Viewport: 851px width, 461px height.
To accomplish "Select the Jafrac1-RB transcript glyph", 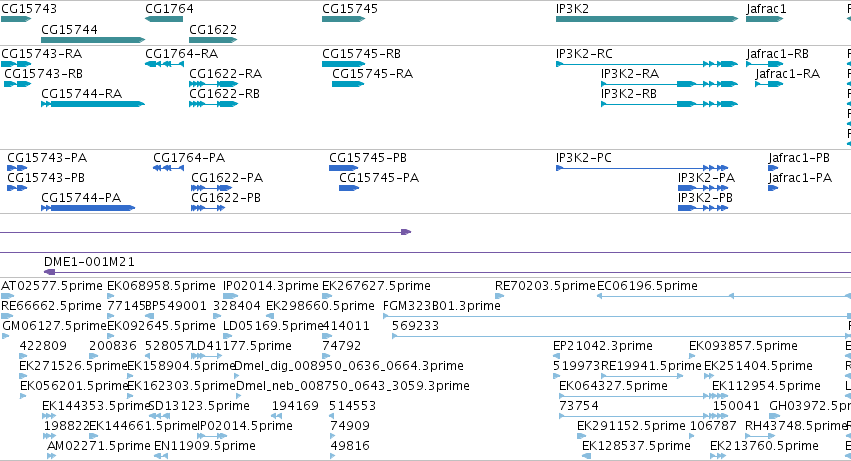I will (x=765, y=64).
